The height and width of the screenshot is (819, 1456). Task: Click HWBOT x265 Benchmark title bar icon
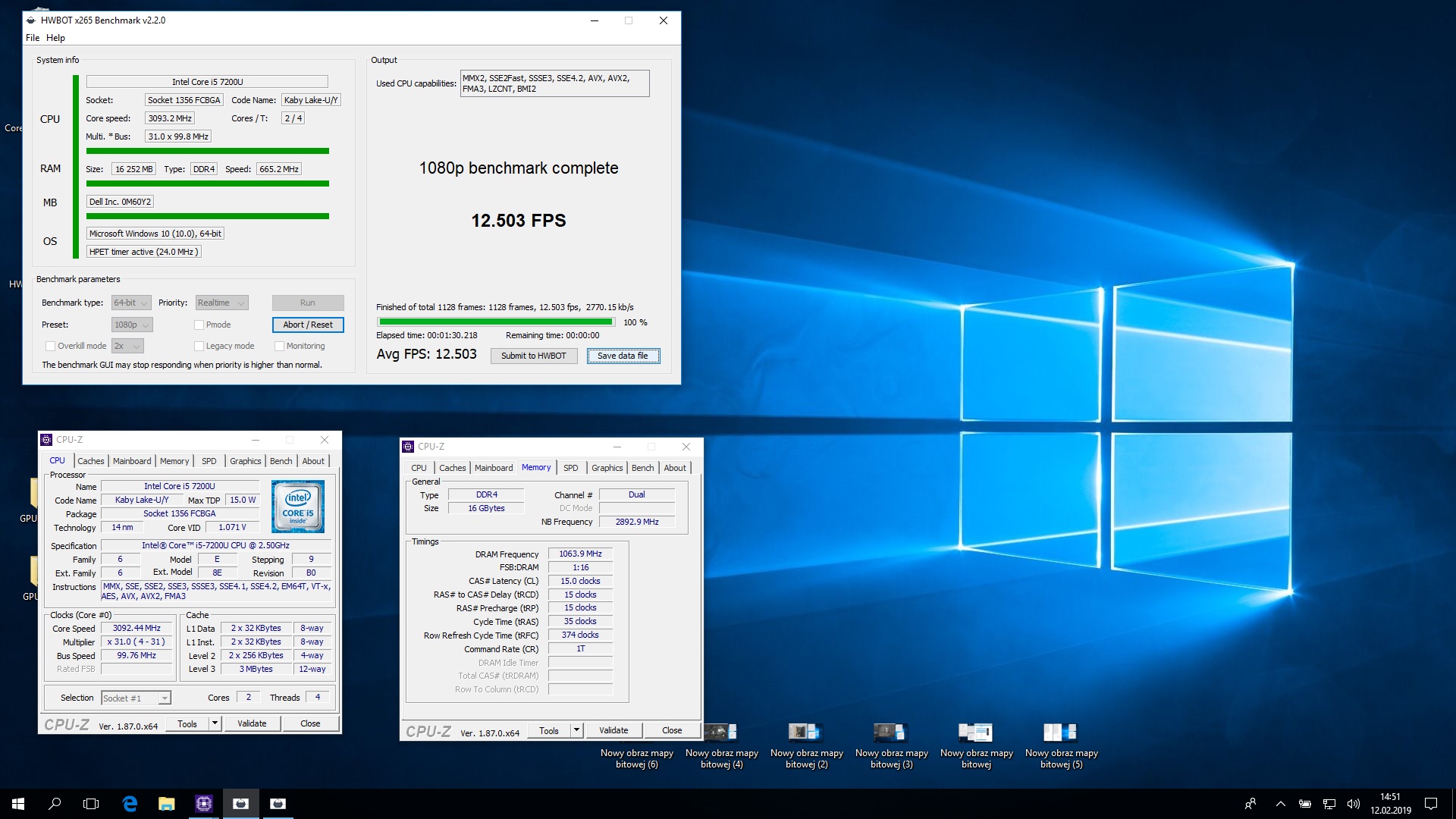click(x=32, y=20)
